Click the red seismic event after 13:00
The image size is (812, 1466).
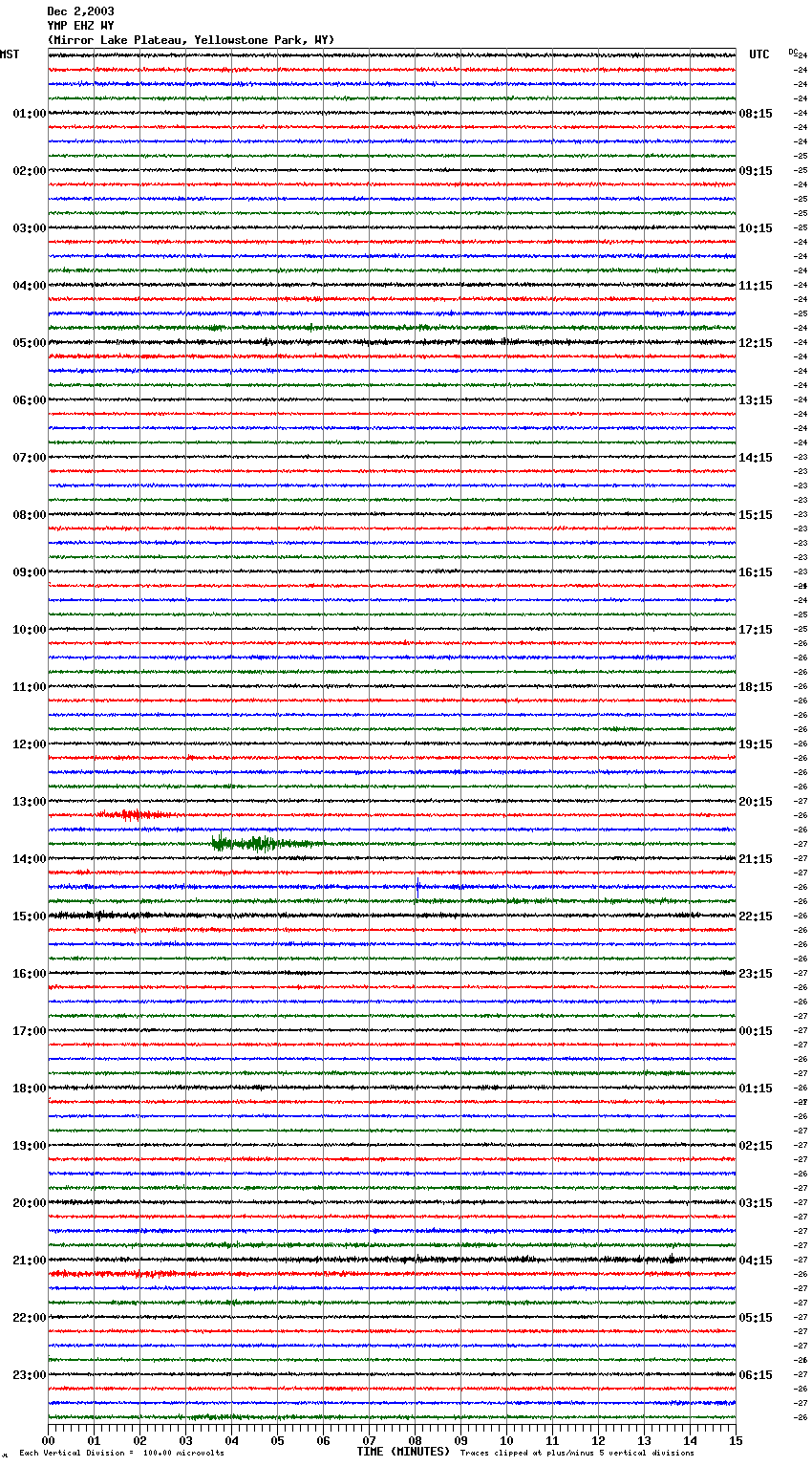[131, 815]
